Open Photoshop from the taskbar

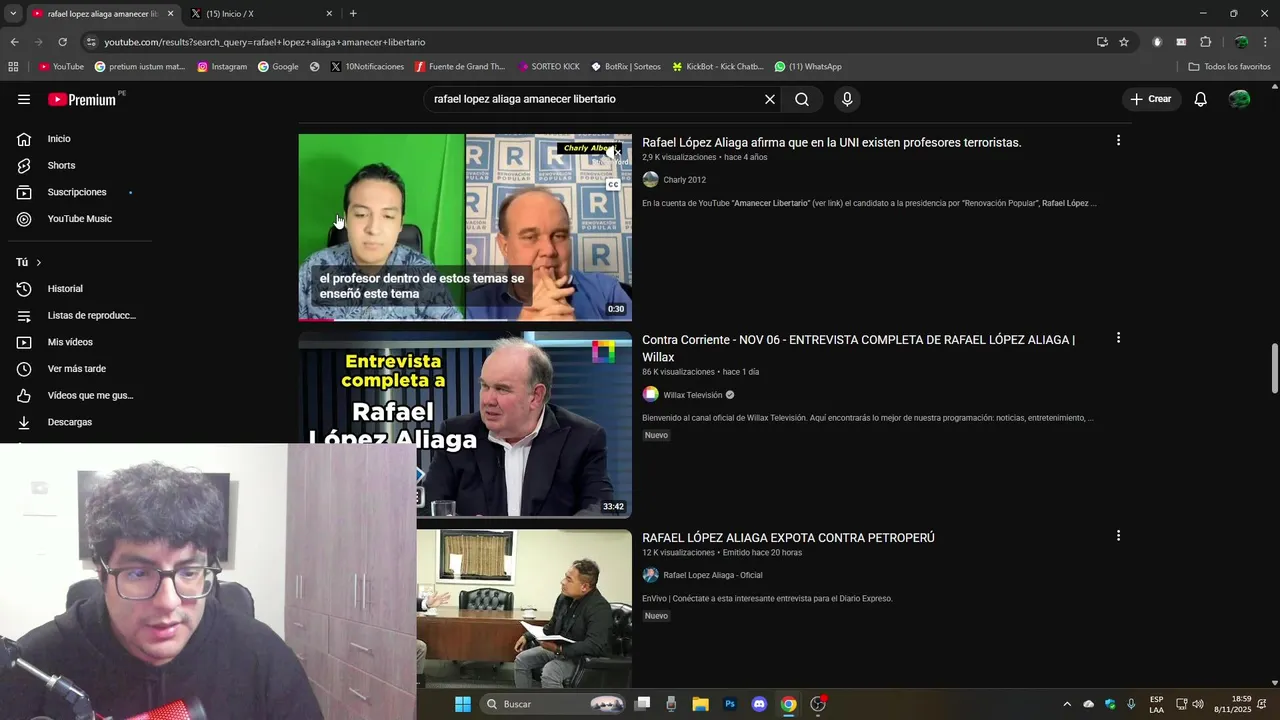(730, 704)
